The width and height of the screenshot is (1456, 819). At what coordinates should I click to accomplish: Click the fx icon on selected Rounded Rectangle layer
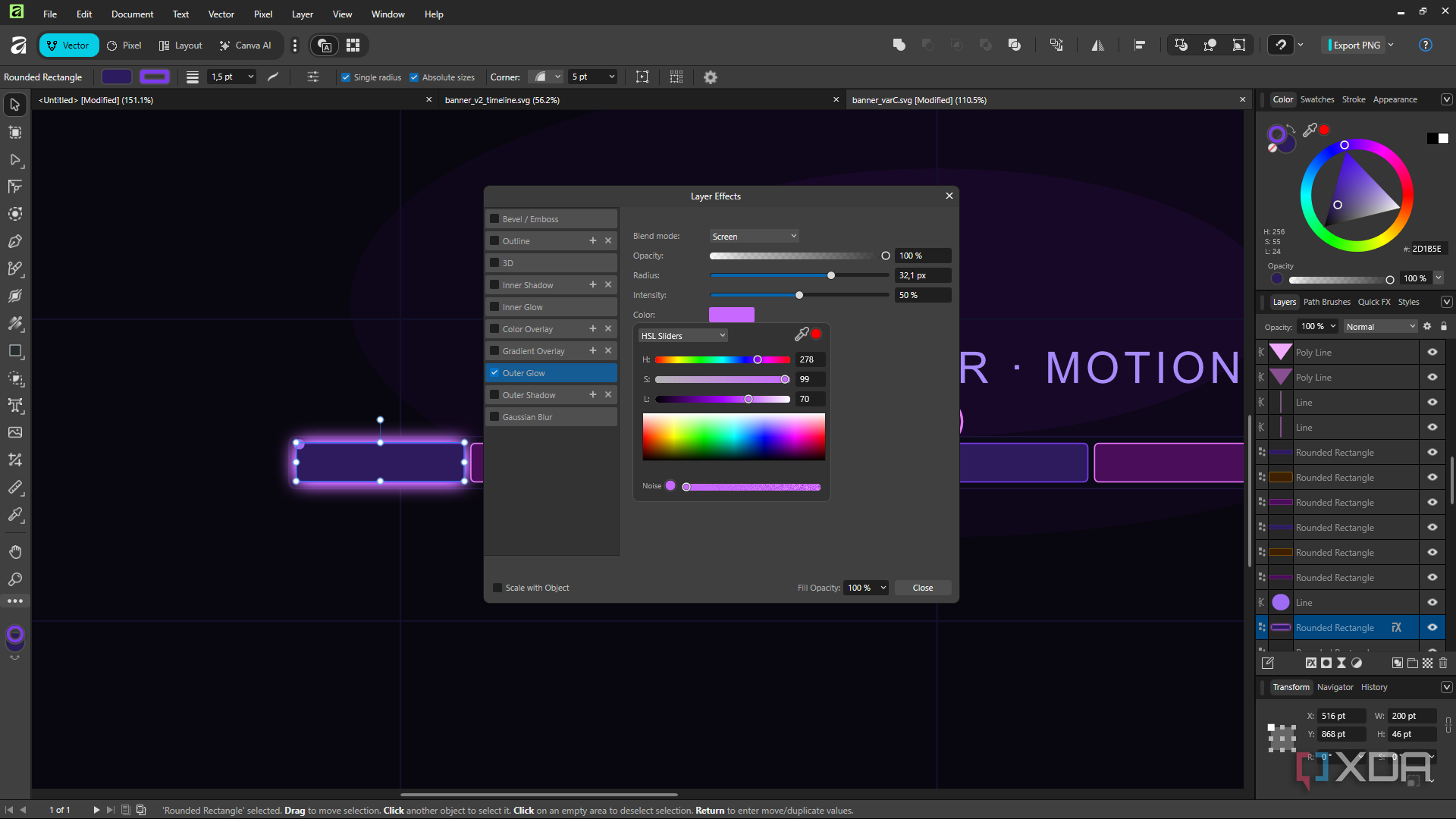click(x=1396, y=628)
